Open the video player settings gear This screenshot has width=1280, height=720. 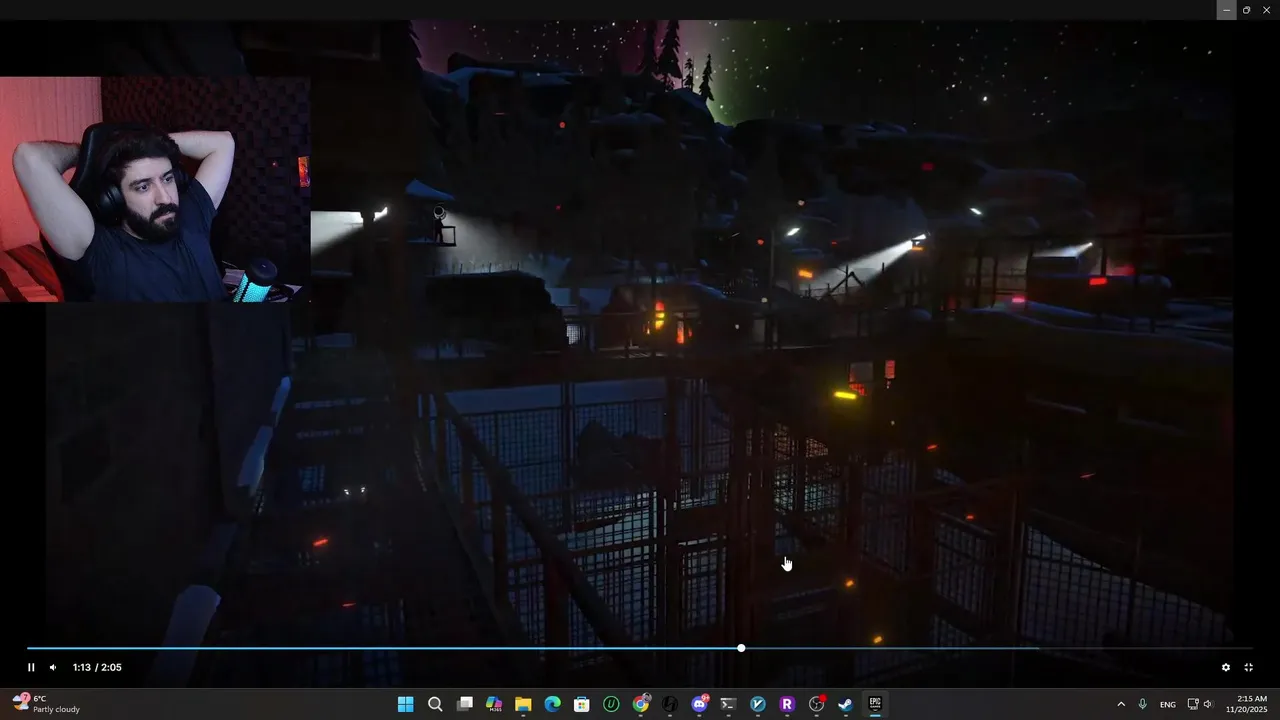pyautogui.click(x=1226, y=667)
